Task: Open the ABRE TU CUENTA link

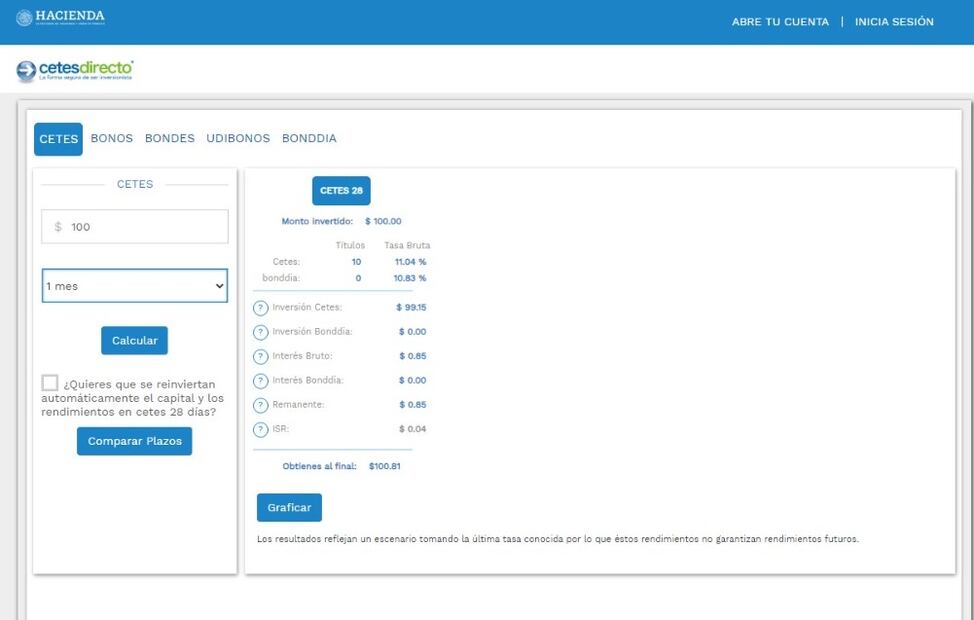Action: [780, 22]
